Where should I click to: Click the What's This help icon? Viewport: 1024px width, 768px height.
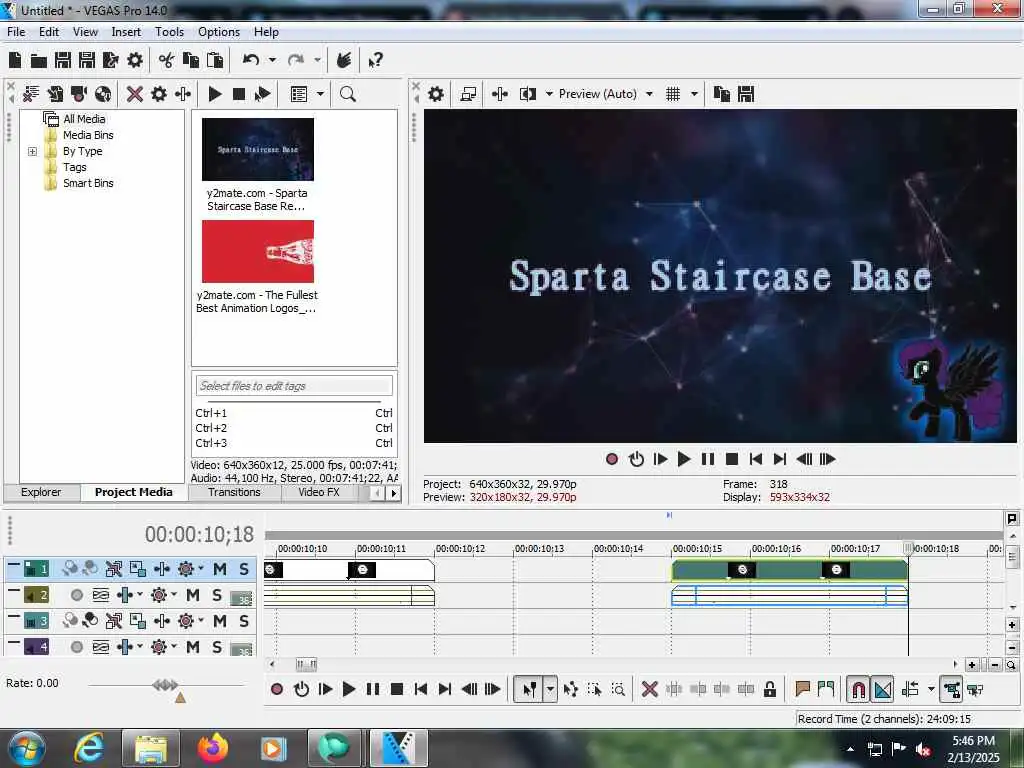[x=376, y=61]
